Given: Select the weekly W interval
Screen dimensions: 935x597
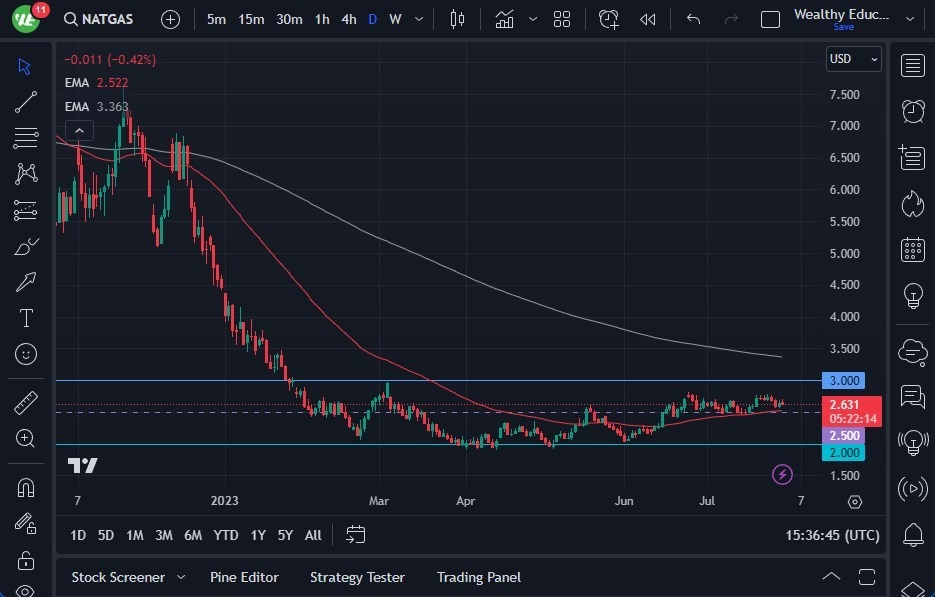Looking at the screenshot, I should point(395,20).
